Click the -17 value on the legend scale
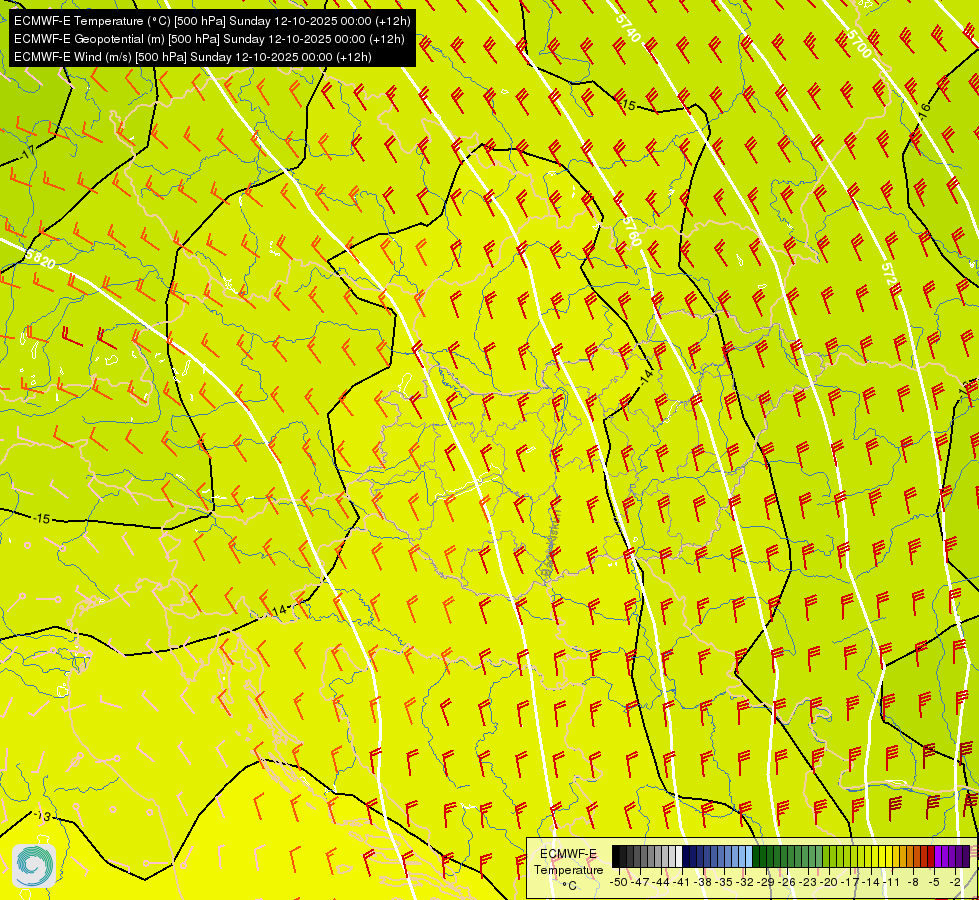 (850, 883)
